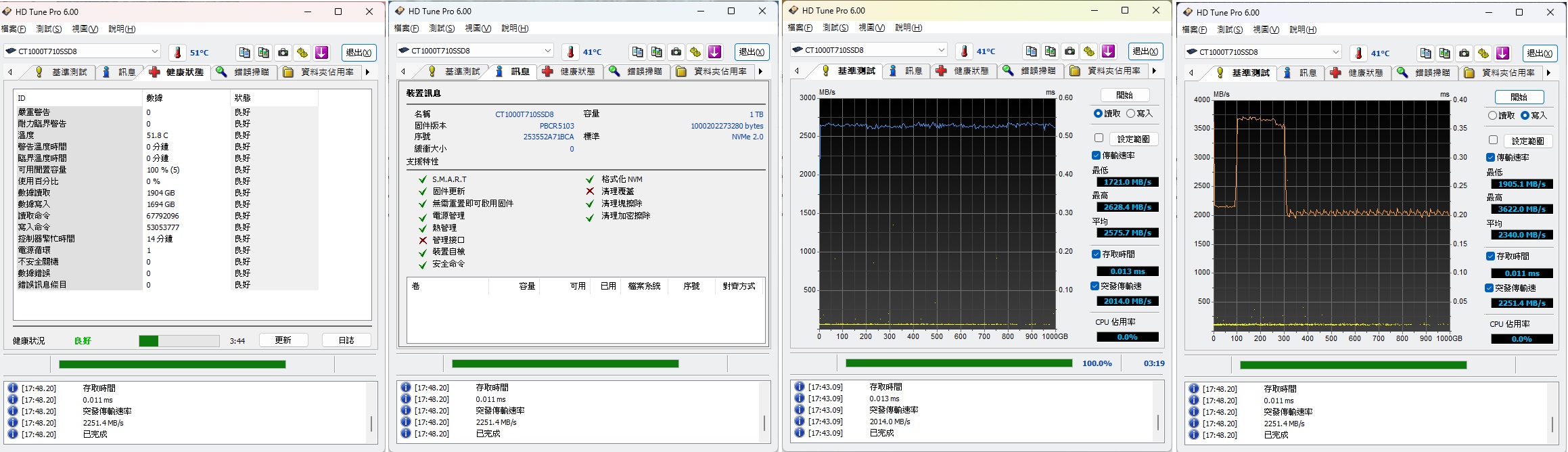The height and width of the screenshot is (452, 1568).
Task: Enable checkbox beside 設定範圍 in read benchmark window
Action: [1099, 138]
